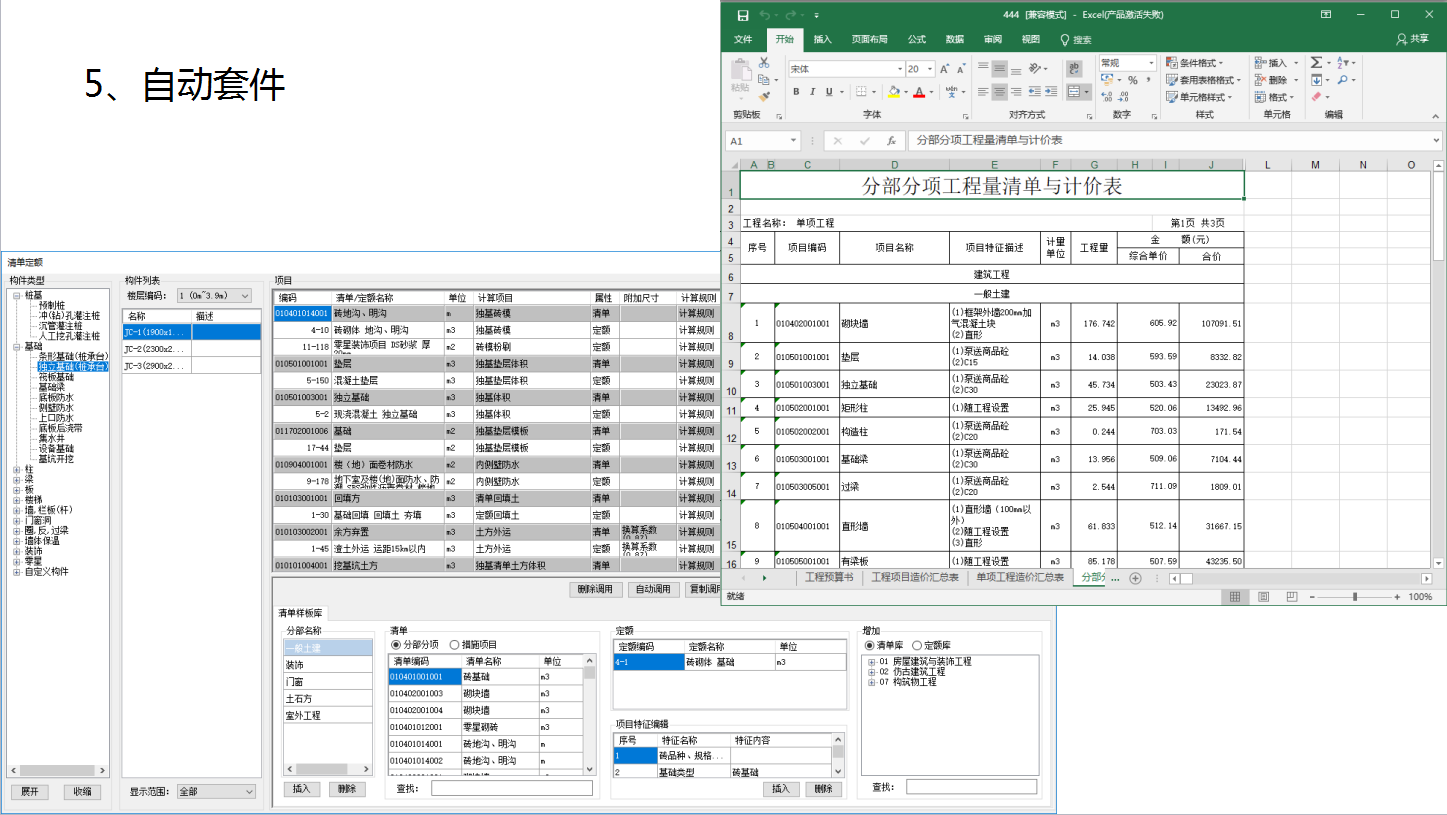Toggle bold formatting in Excel

pyautogui.click(x=797, y=92)
